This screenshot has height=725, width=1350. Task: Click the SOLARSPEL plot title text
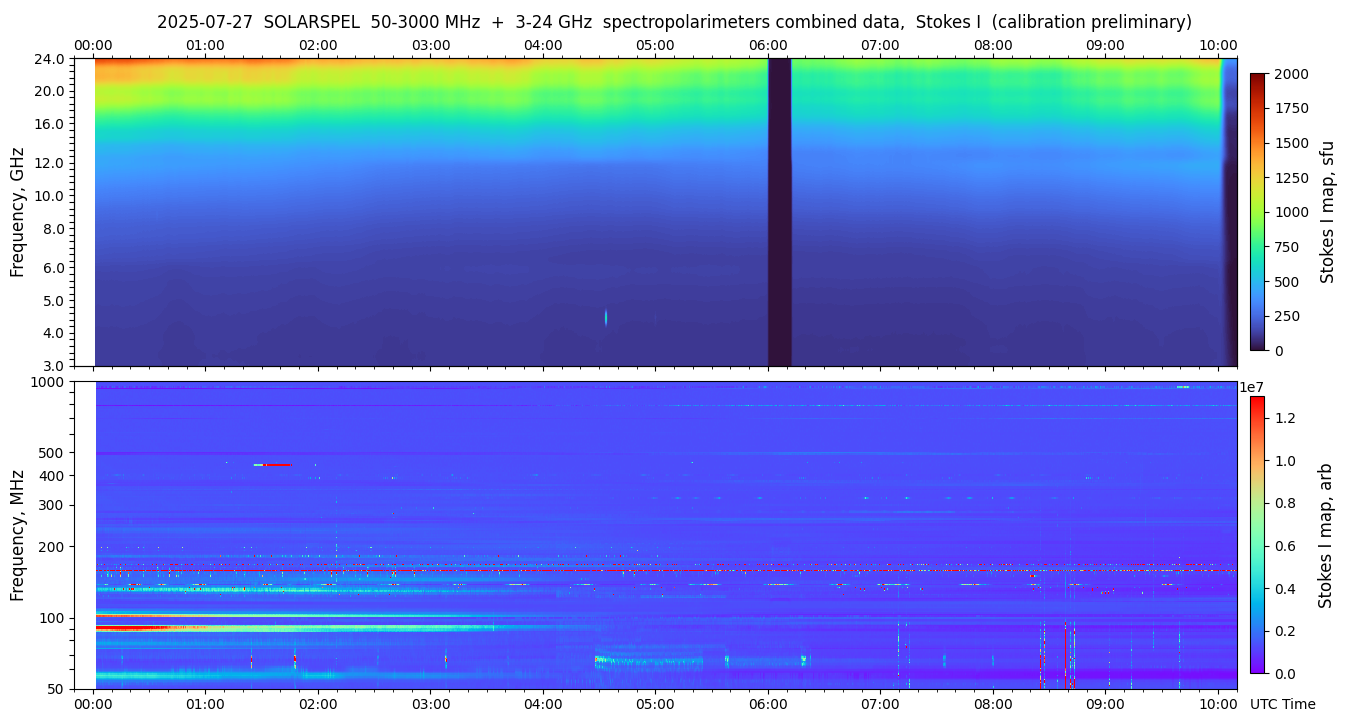(x=674, y=22)
